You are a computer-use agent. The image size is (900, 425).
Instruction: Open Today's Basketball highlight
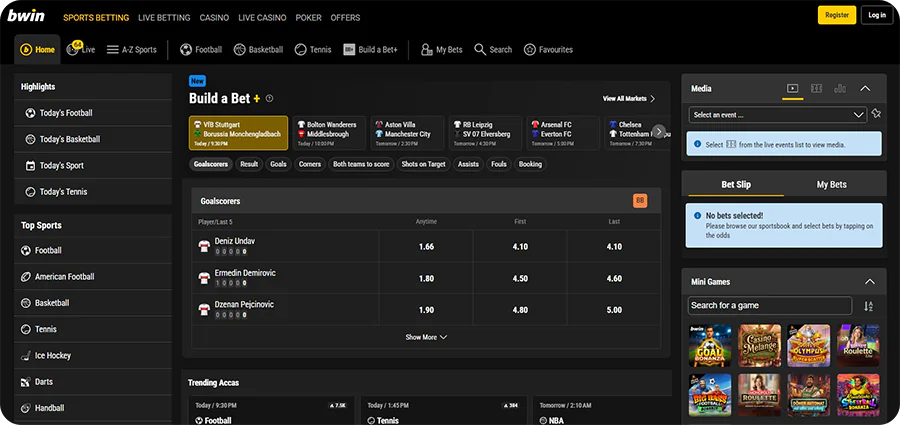pos(93,139)
